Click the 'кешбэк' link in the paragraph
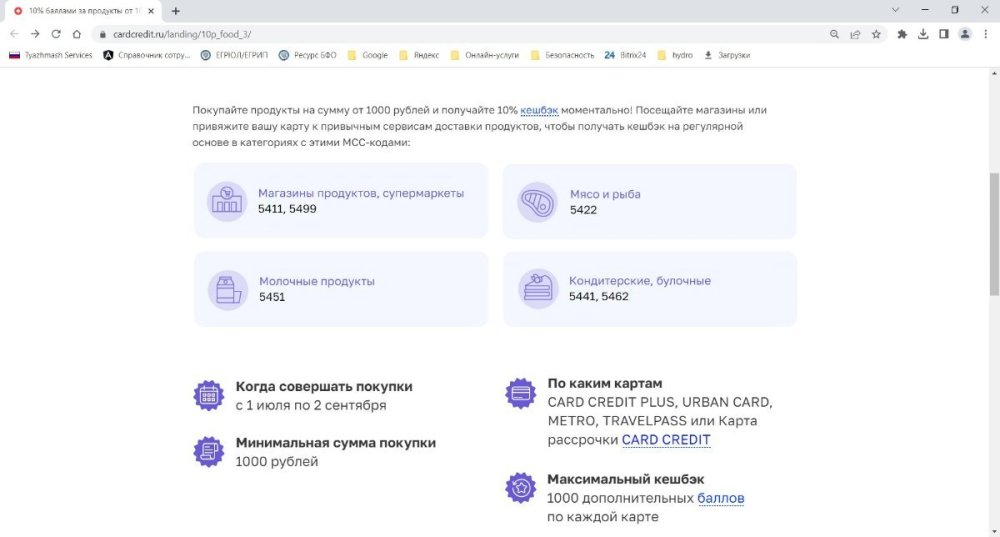The height and width of the screenshot is (537, 1000). [539, 110]
